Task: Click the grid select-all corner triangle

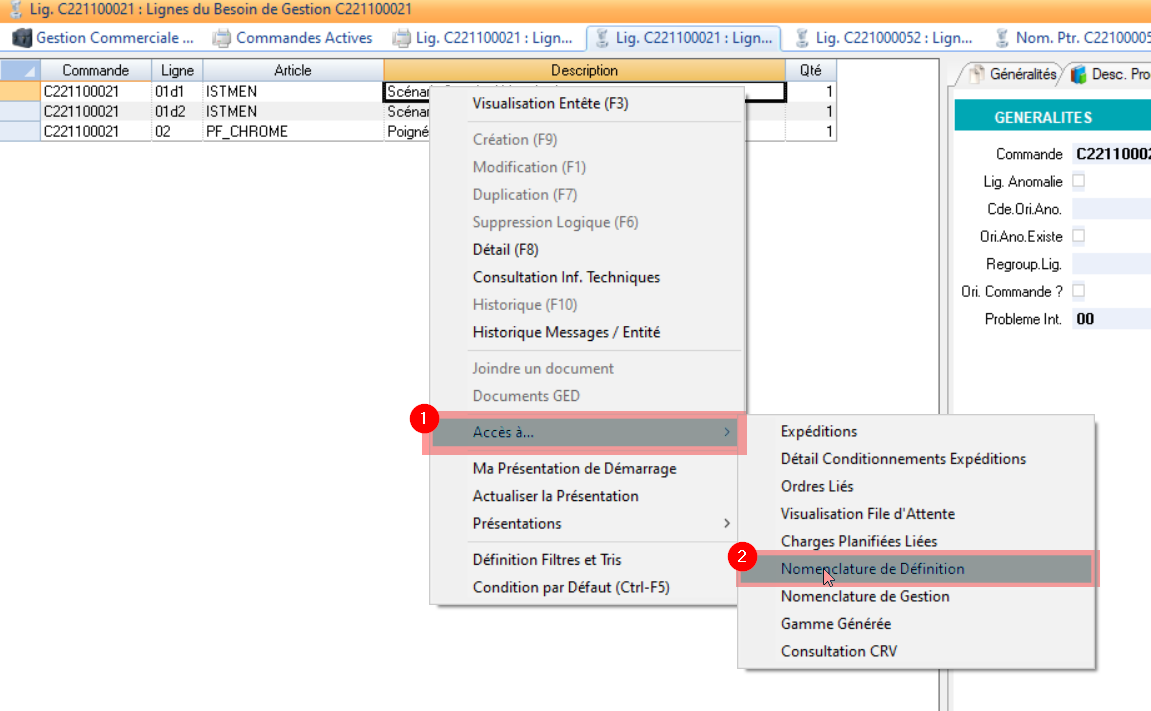Action: click(x=28, y=71)
